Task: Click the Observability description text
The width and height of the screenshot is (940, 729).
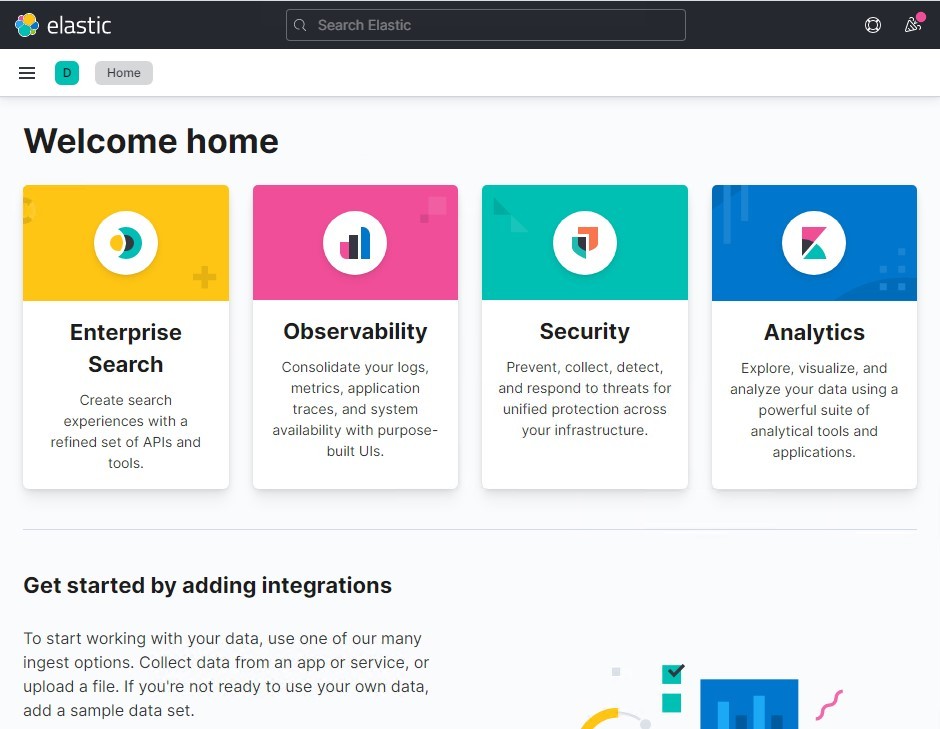Action: click(x=355, y=409)
